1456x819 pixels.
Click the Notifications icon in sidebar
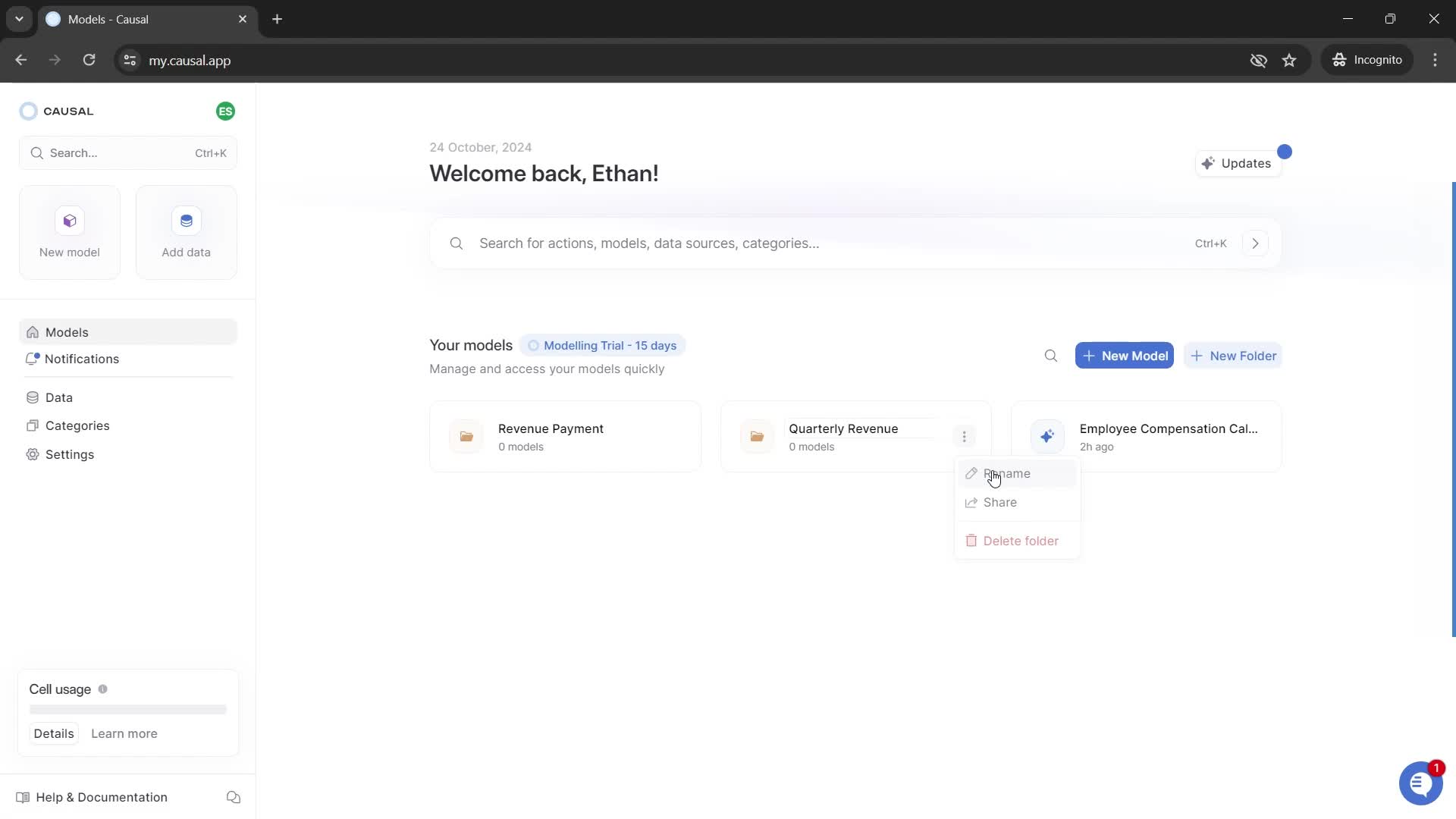tap(33, 359)
